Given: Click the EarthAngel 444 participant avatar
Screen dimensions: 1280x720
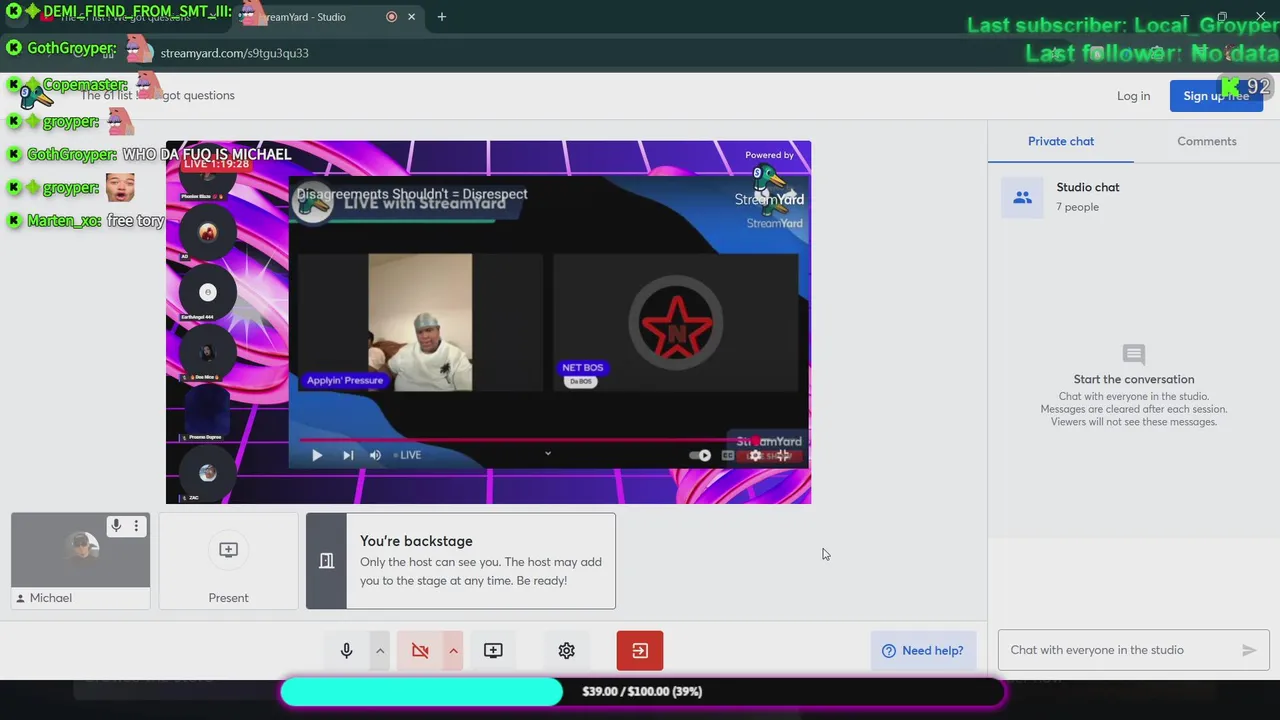Looking at the screenshot, I should 208,292.
